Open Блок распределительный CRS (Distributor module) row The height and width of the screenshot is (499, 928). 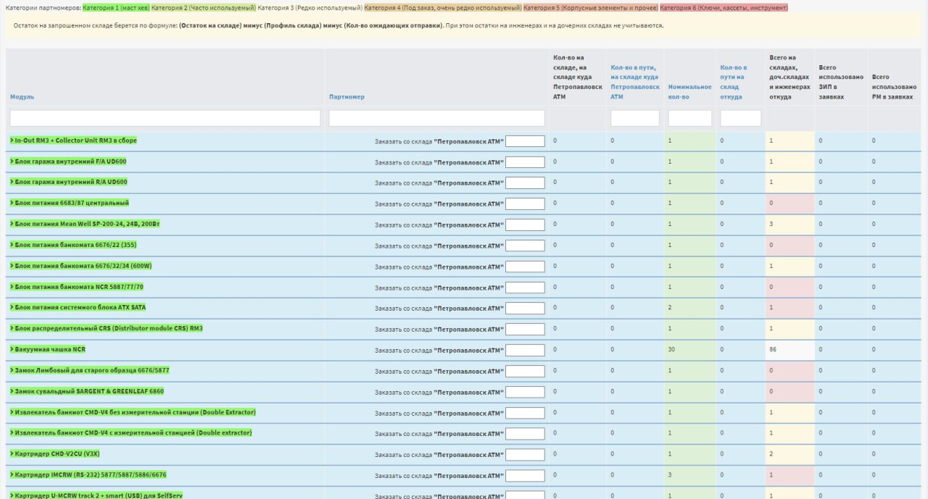tap(107, 329)
